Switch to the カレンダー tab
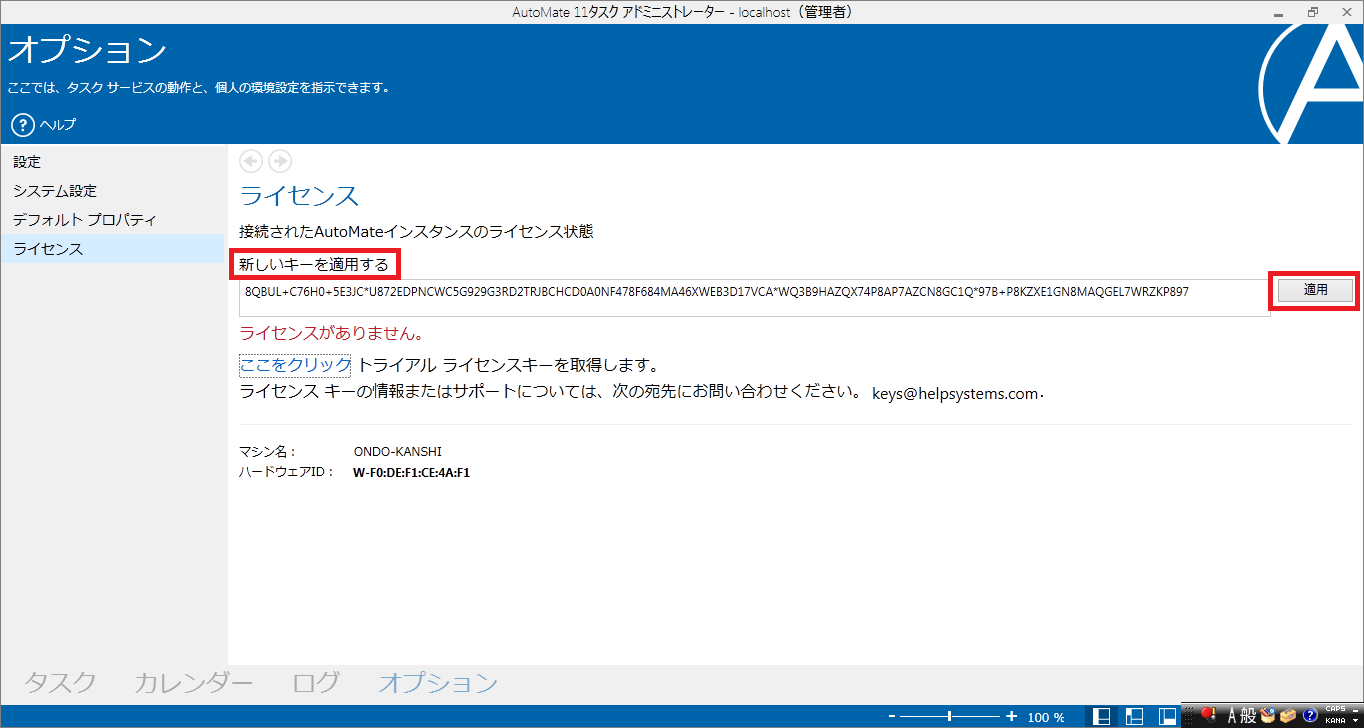Screen dimensions: 1364x728 tap(194, 683)
